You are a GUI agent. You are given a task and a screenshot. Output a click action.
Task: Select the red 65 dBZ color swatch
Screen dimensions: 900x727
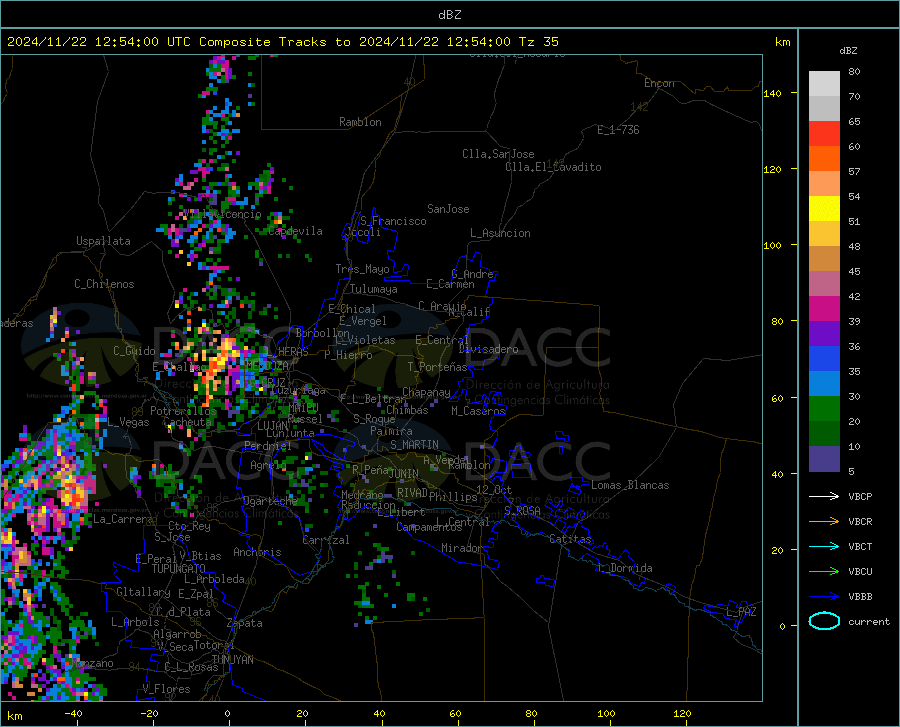click(824, 134)
